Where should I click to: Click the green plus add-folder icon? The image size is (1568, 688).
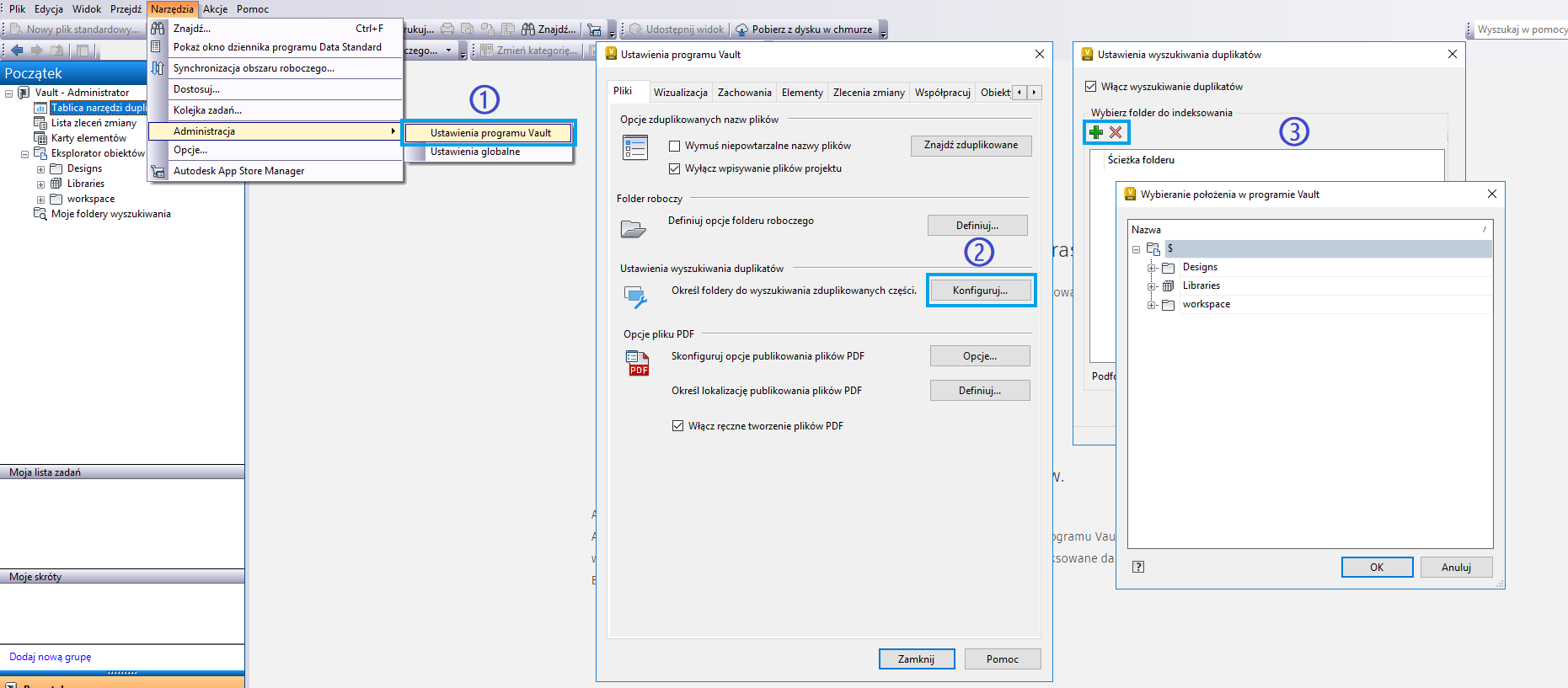tap(1095, 132)
